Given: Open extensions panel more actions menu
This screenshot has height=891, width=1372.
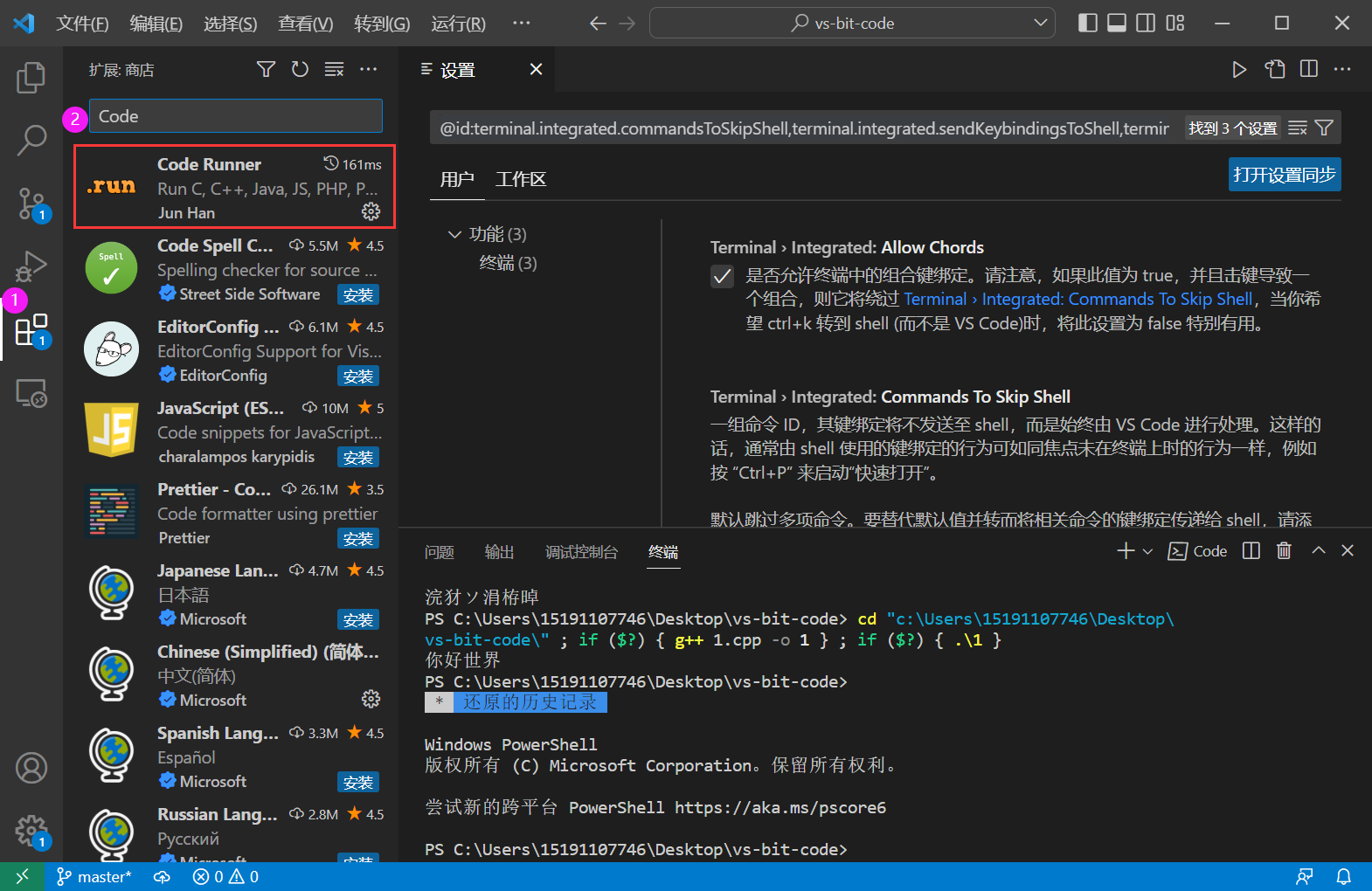Looking at the screenshot, I should [x=369, y=69].
